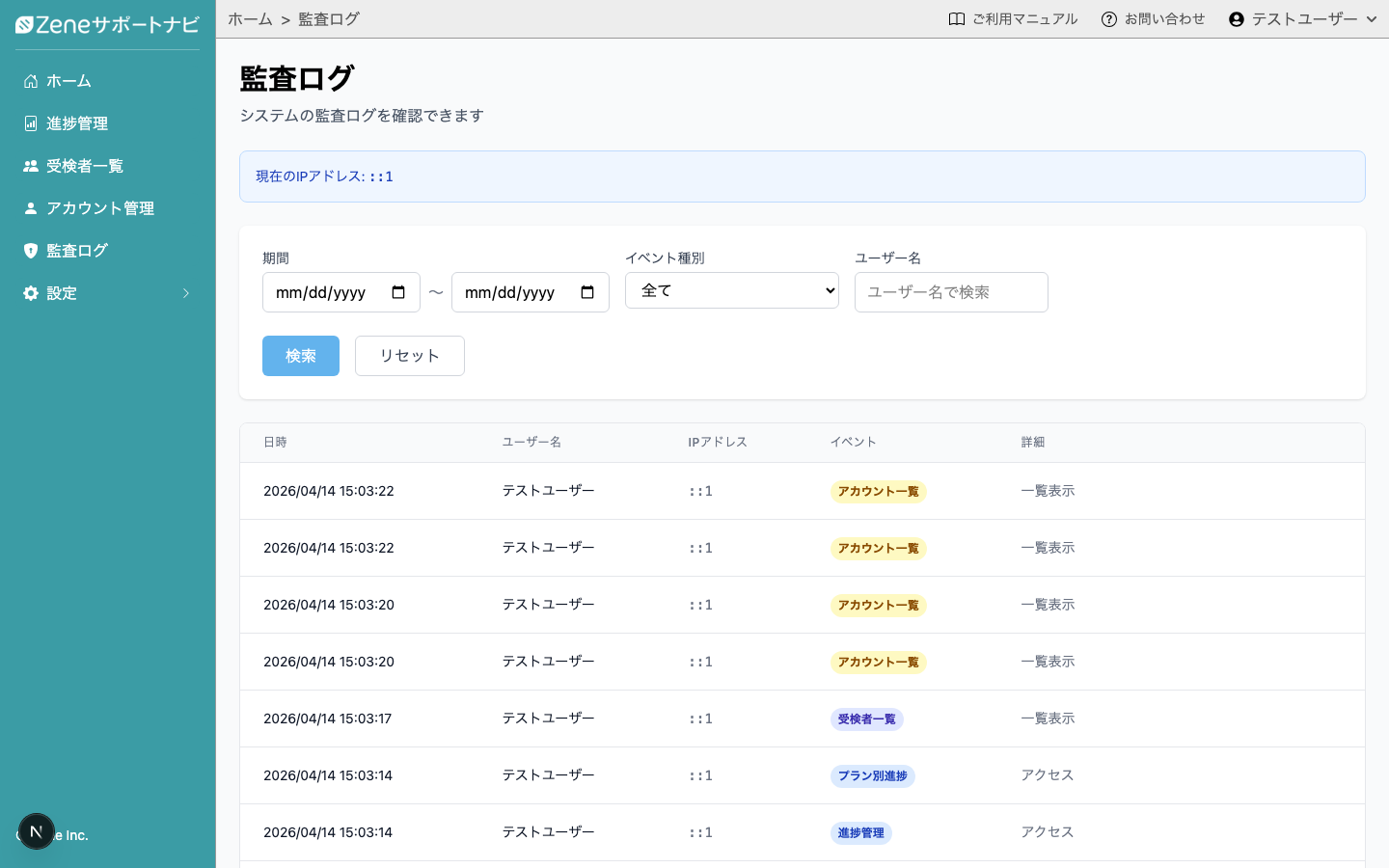Screen dimensions: 1389x868
Task: Open お問い合わせ link
Action: pos(1154,19)
